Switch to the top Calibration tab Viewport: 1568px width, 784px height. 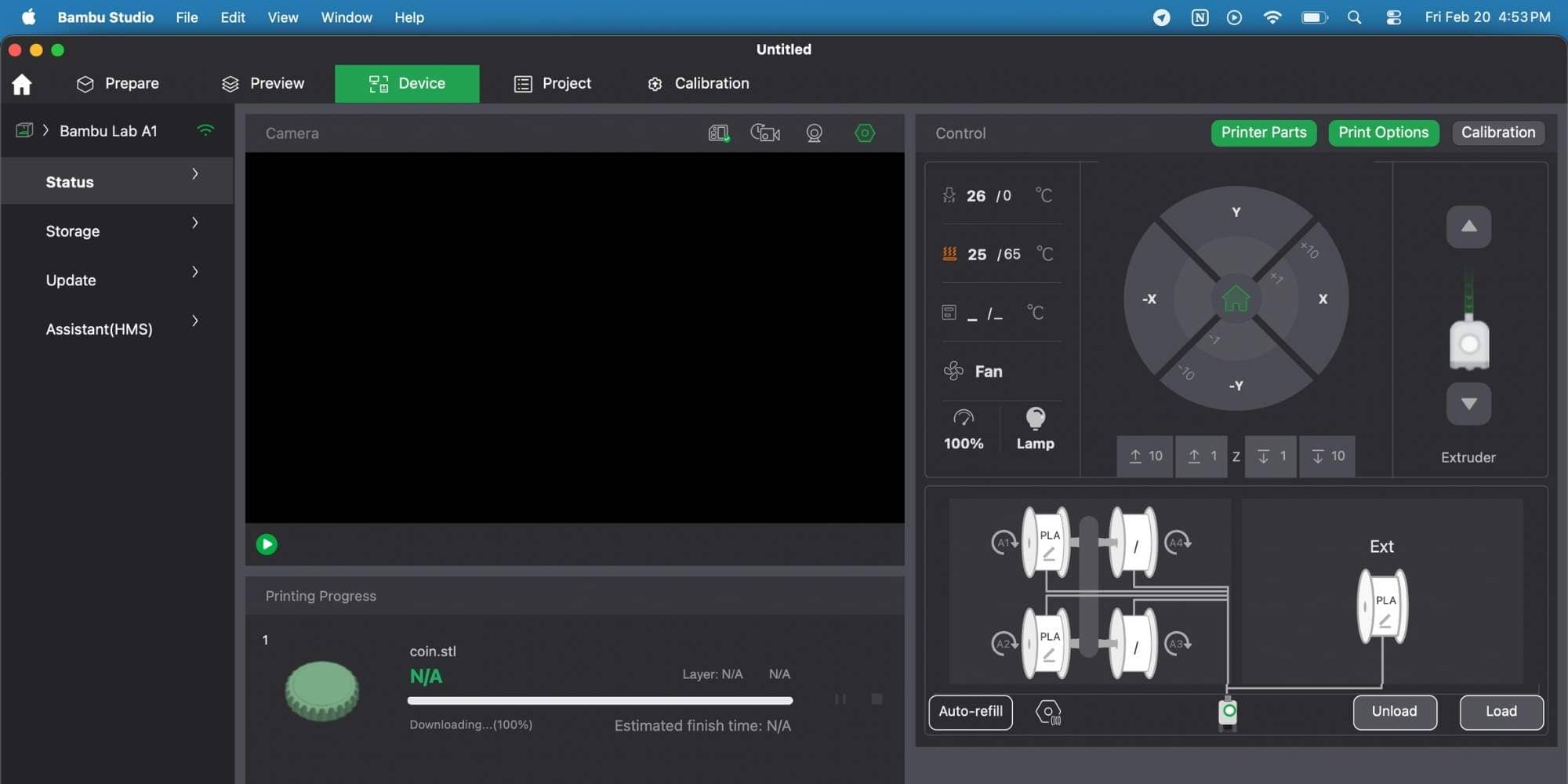(x=699, y=84)
